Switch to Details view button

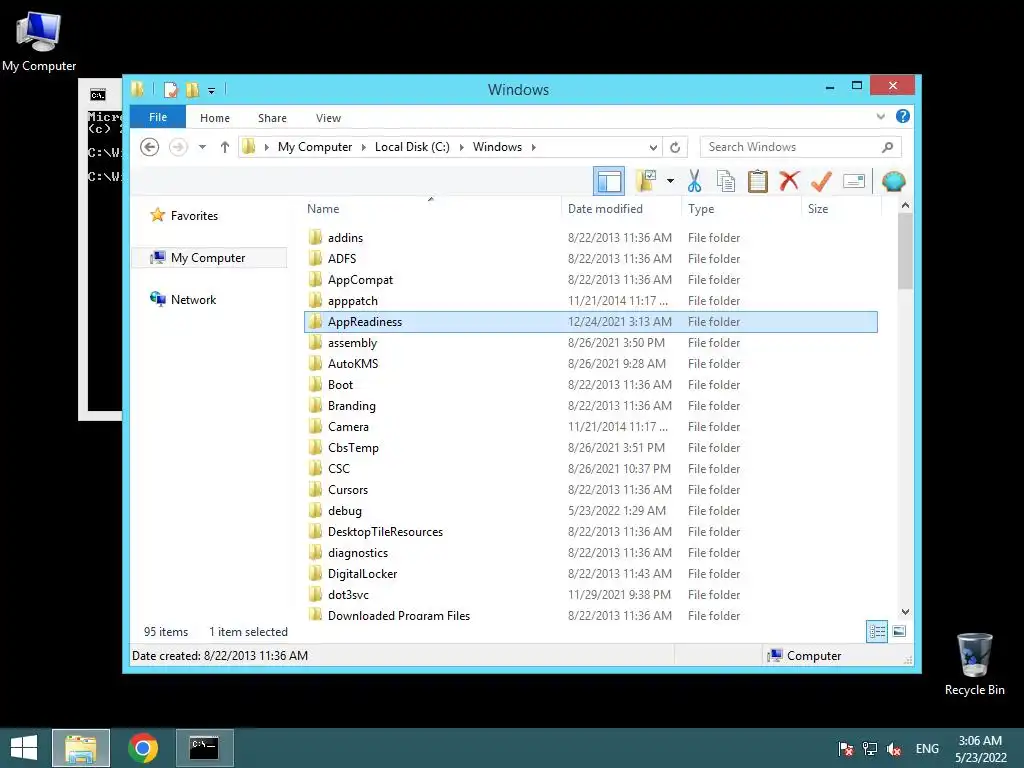click(877, 632)
